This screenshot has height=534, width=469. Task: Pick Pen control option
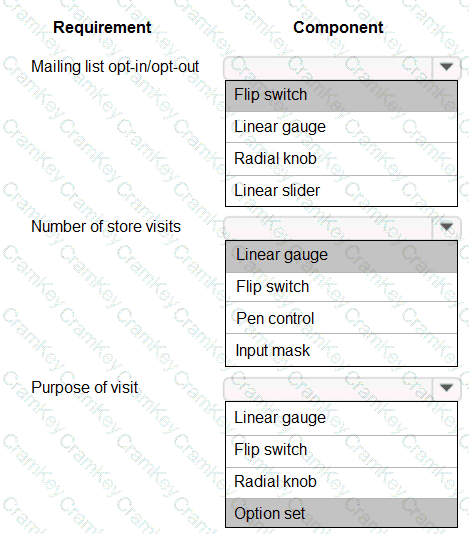(341, 318)
